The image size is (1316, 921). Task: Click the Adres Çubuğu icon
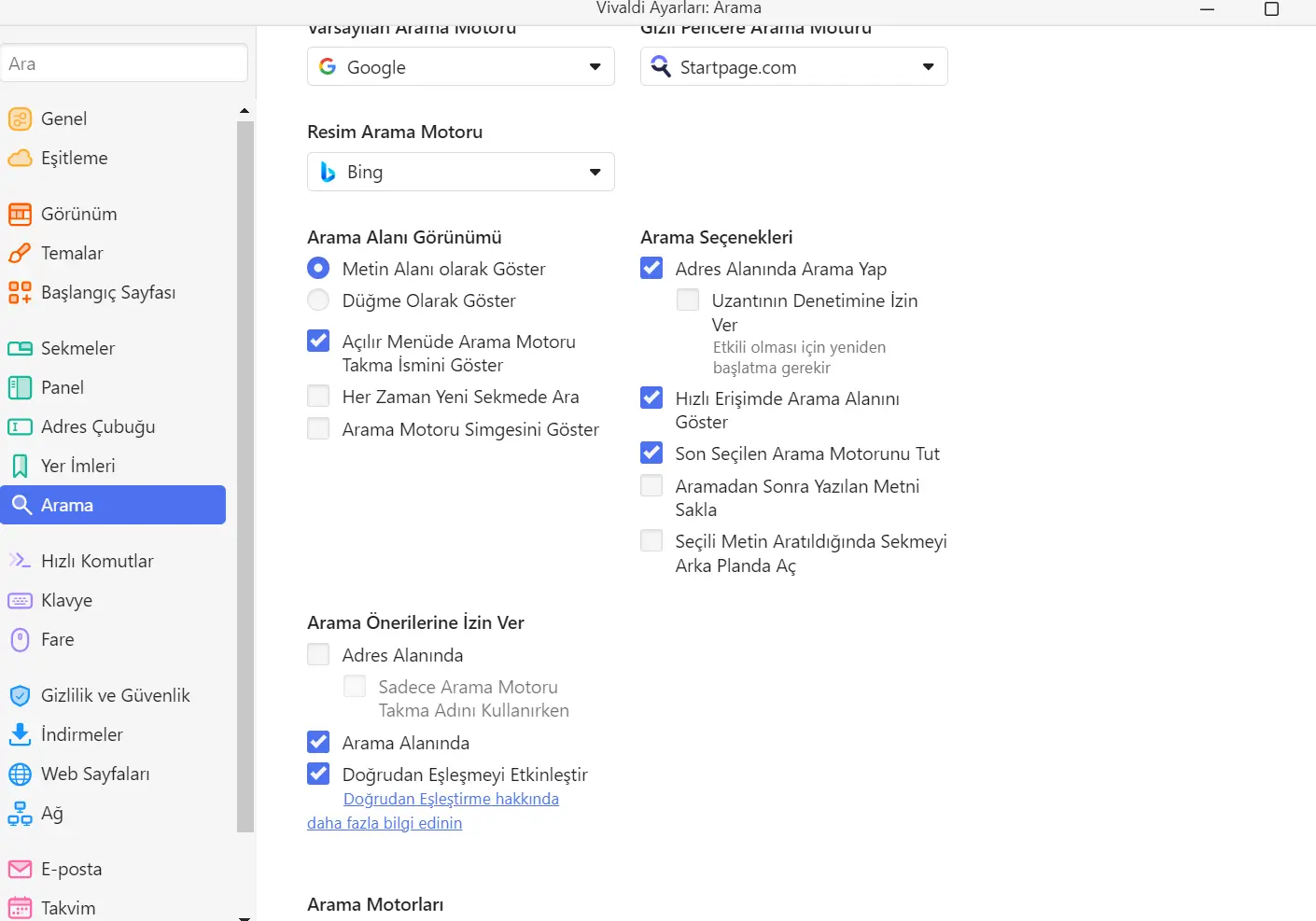pyautogui.click(x=20, y=427)
